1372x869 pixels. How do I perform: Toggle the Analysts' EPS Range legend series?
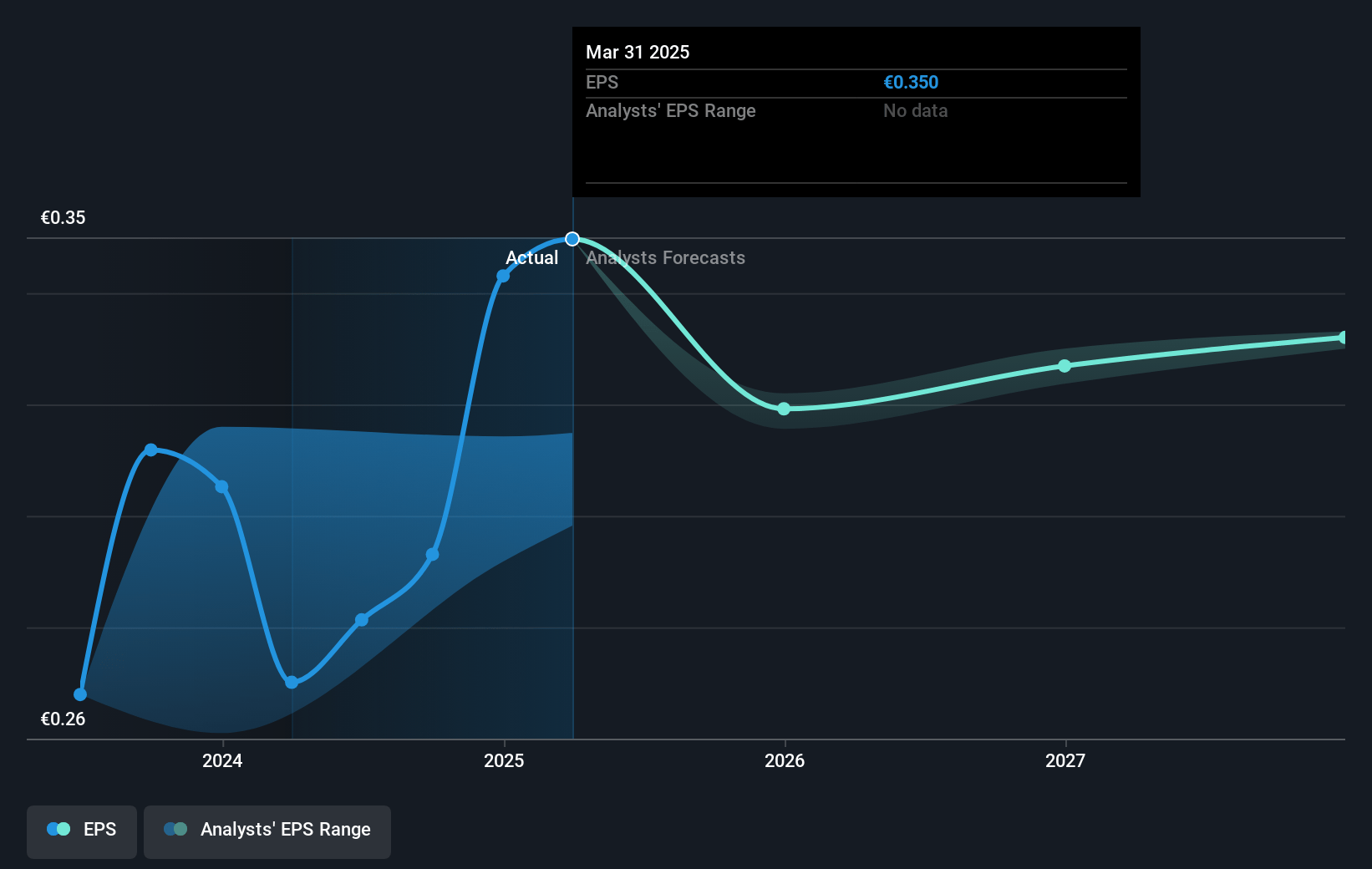(x=267, y=831)
